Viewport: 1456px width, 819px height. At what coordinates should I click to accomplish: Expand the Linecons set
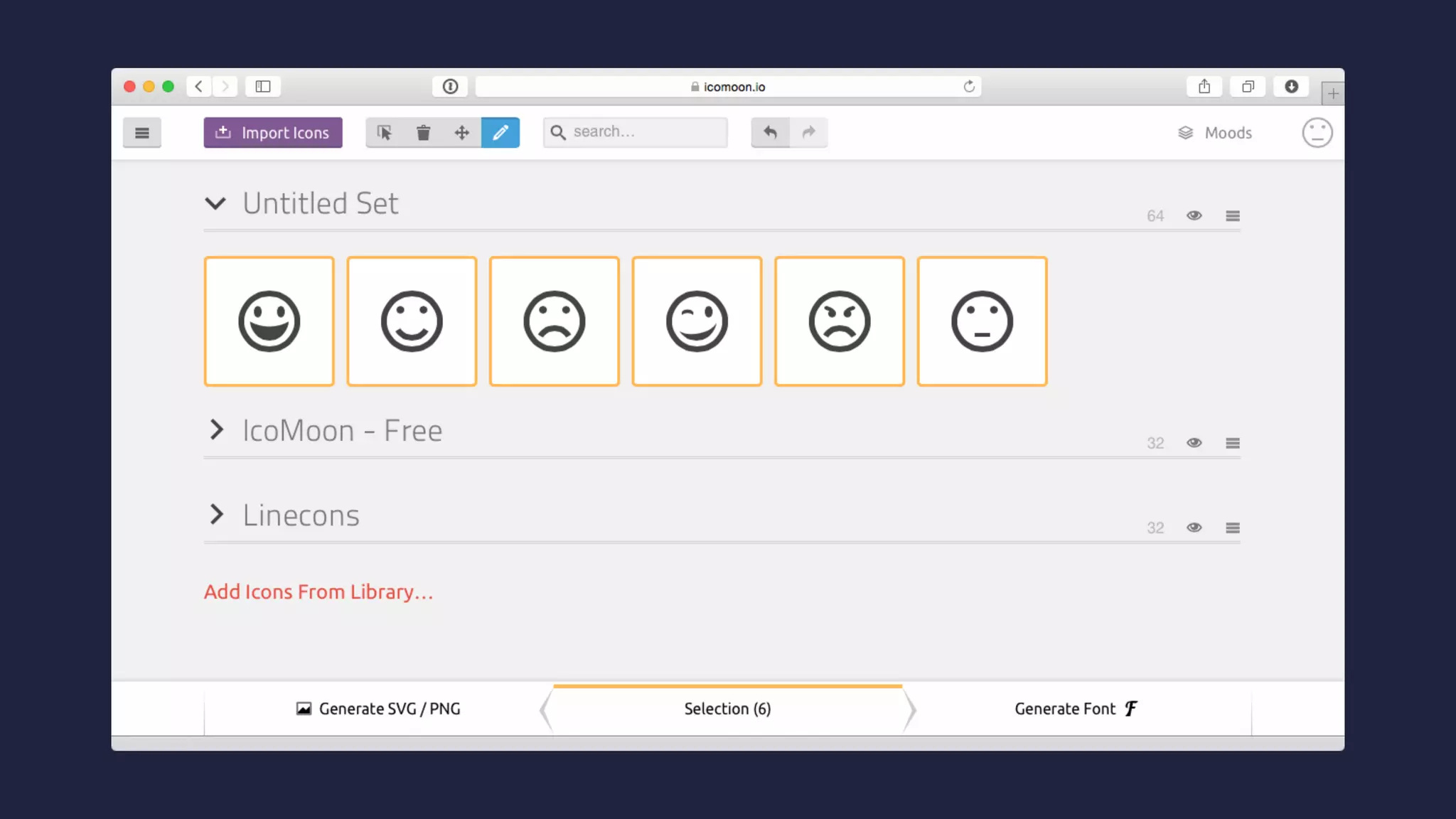(217, 514)
